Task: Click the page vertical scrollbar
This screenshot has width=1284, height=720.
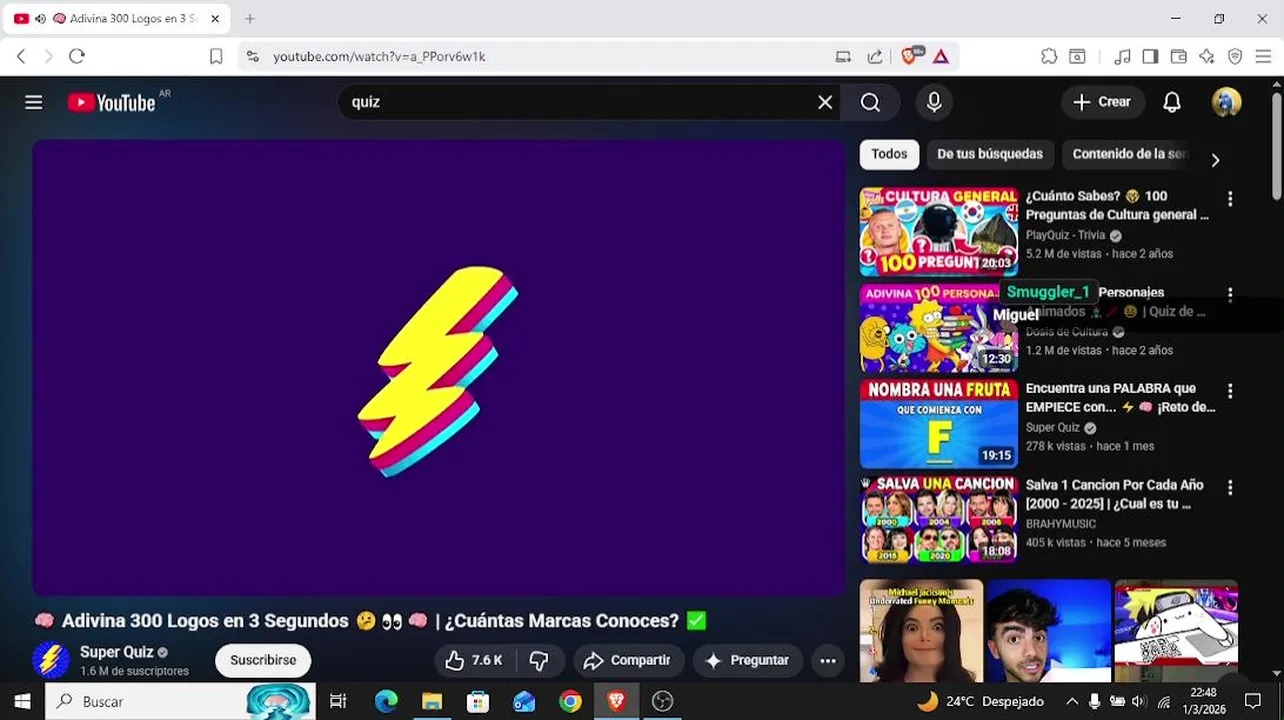Action: (x=1277, y=146)
